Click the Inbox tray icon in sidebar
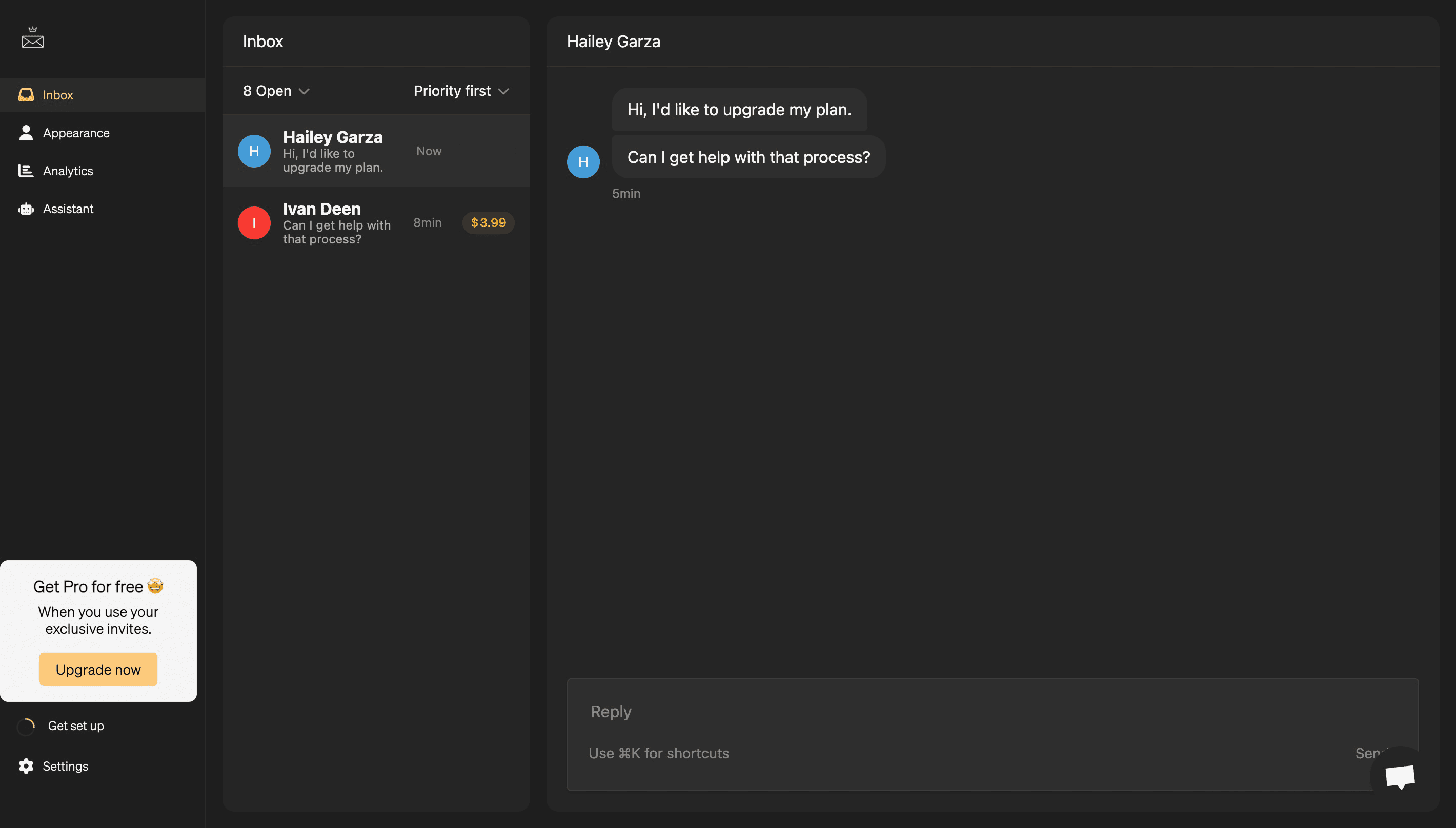1456x828 pixels. click(26, 94)
